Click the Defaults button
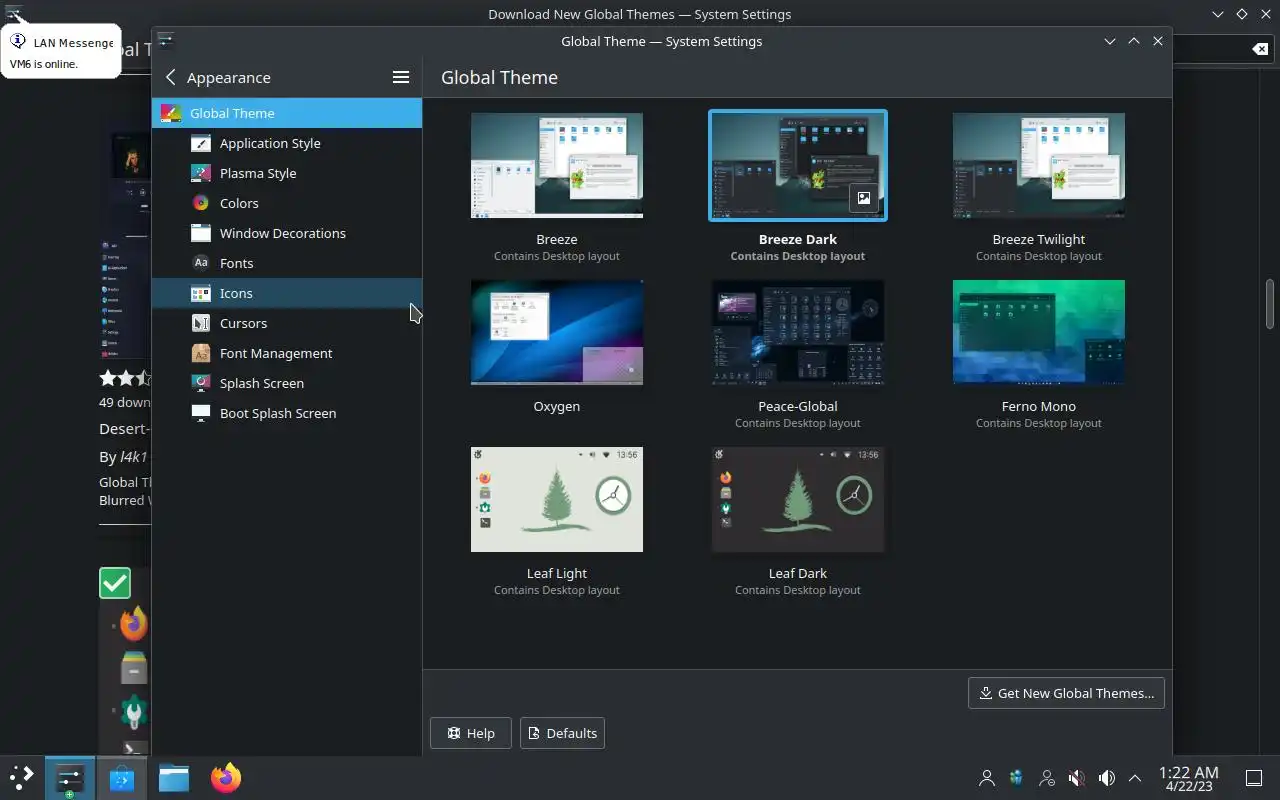Viewport: 1280px width, 800px height. pyautogui.click(x=562, y=733)
